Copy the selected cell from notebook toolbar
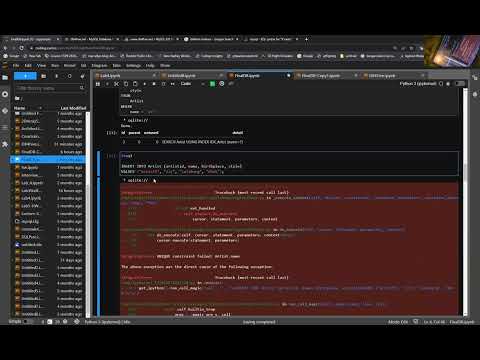The image size is (480, 360). (126, 84)
